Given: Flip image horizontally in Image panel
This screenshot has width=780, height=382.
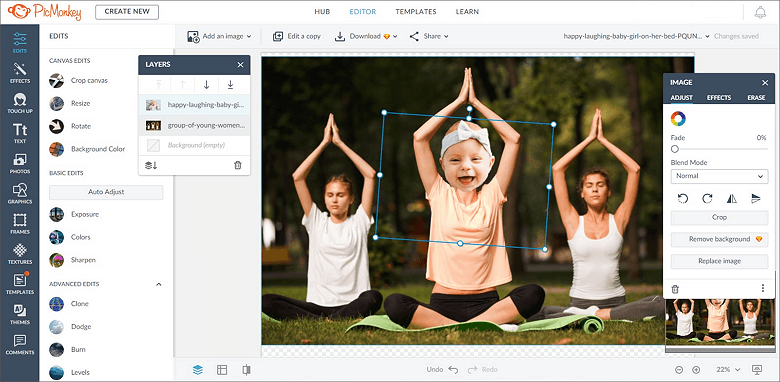Looking at the screenshot, I should [731, 198].
